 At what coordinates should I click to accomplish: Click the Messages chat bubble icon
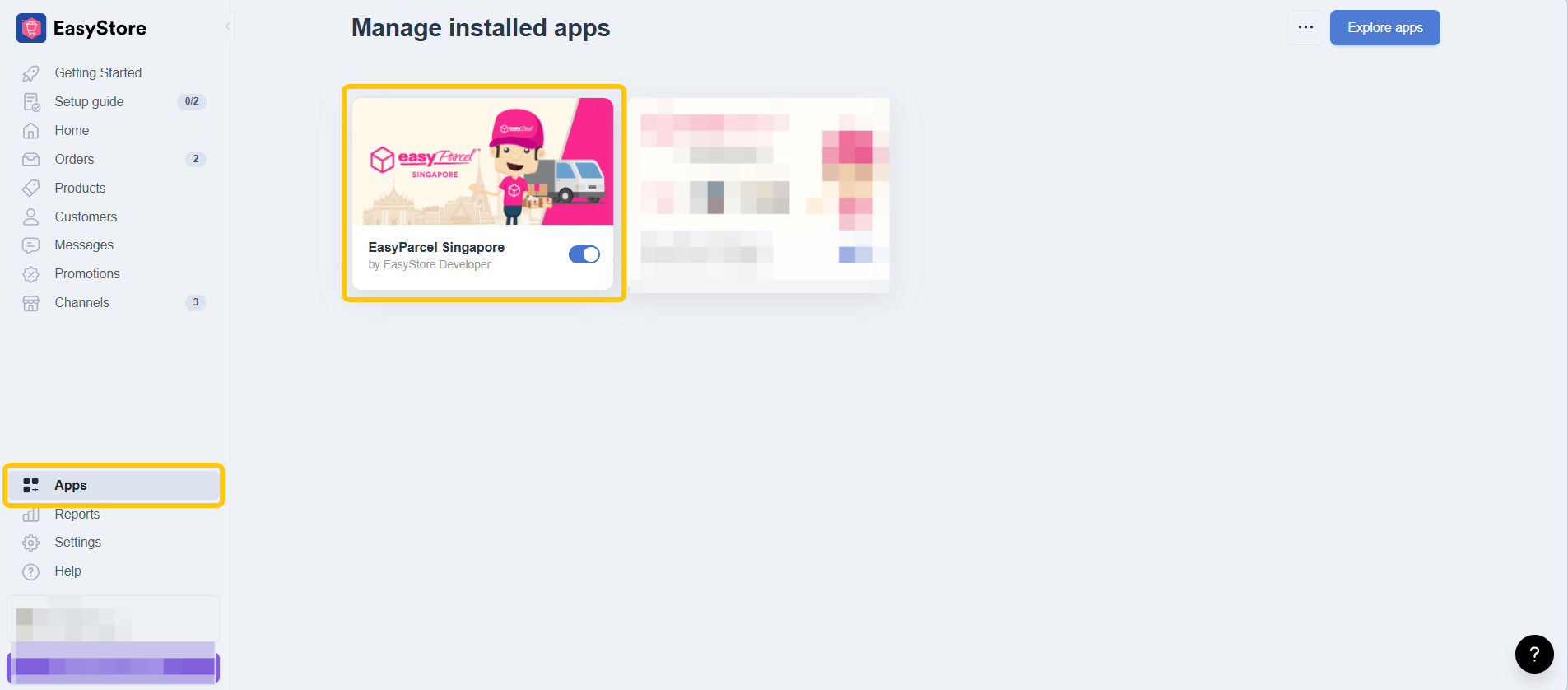(31, 245)
